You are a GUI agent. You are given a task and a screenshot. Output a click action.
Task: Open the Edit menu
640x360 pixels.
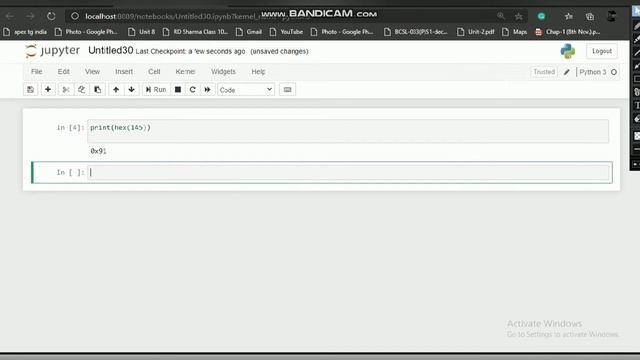(63, 71)
